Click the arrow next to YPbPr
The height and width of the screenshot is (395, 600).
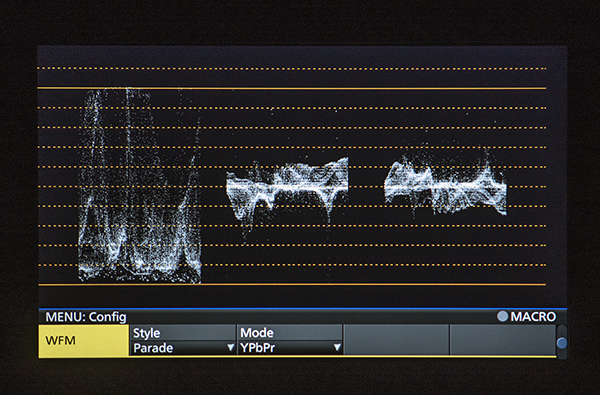(x=337, y=348)
